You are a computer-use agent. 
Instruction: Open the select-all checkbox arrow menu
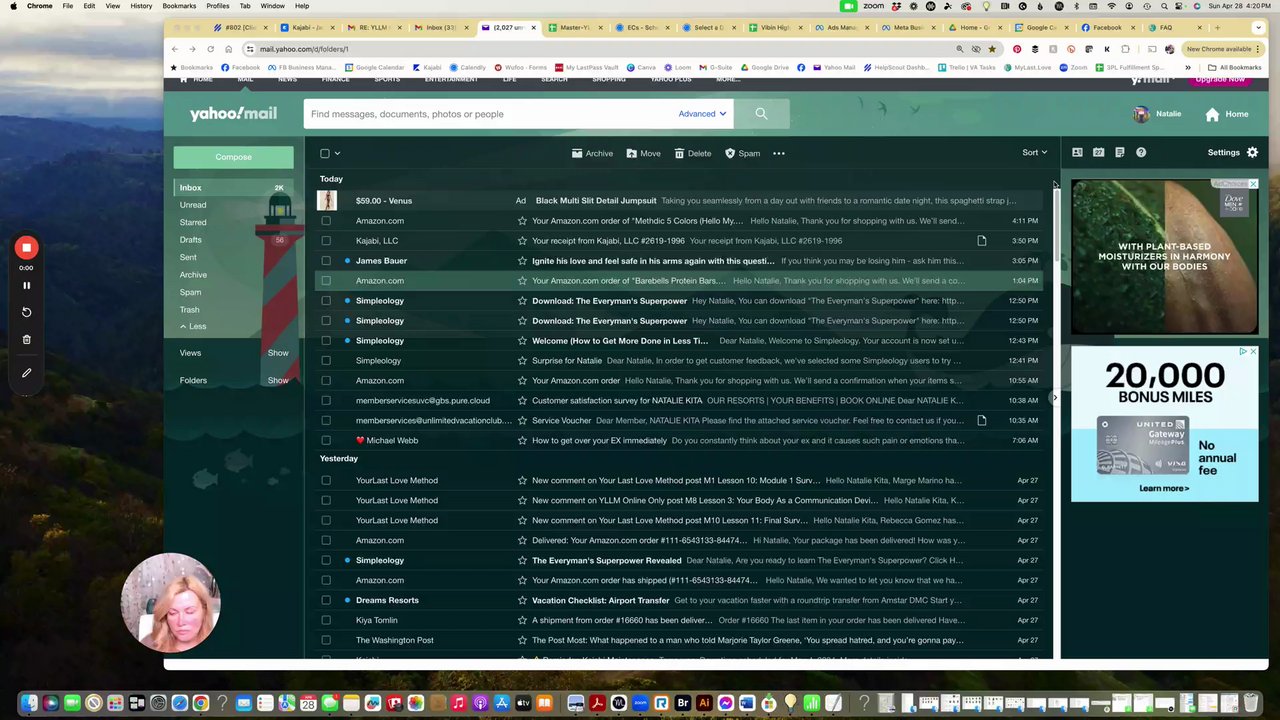pos(338,153)
